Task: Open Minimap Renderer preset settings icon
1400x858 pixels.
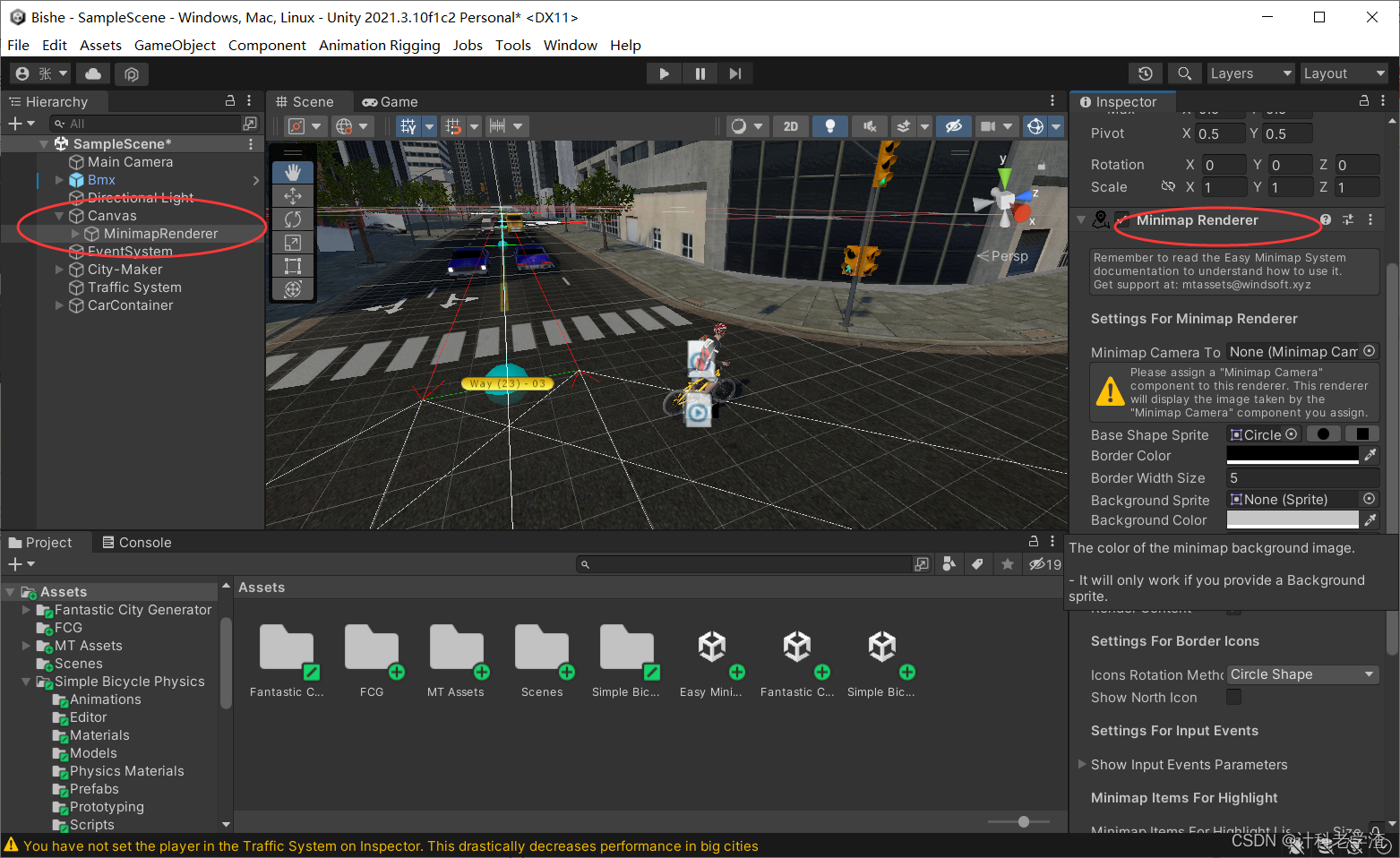Action: (1348, 219)
